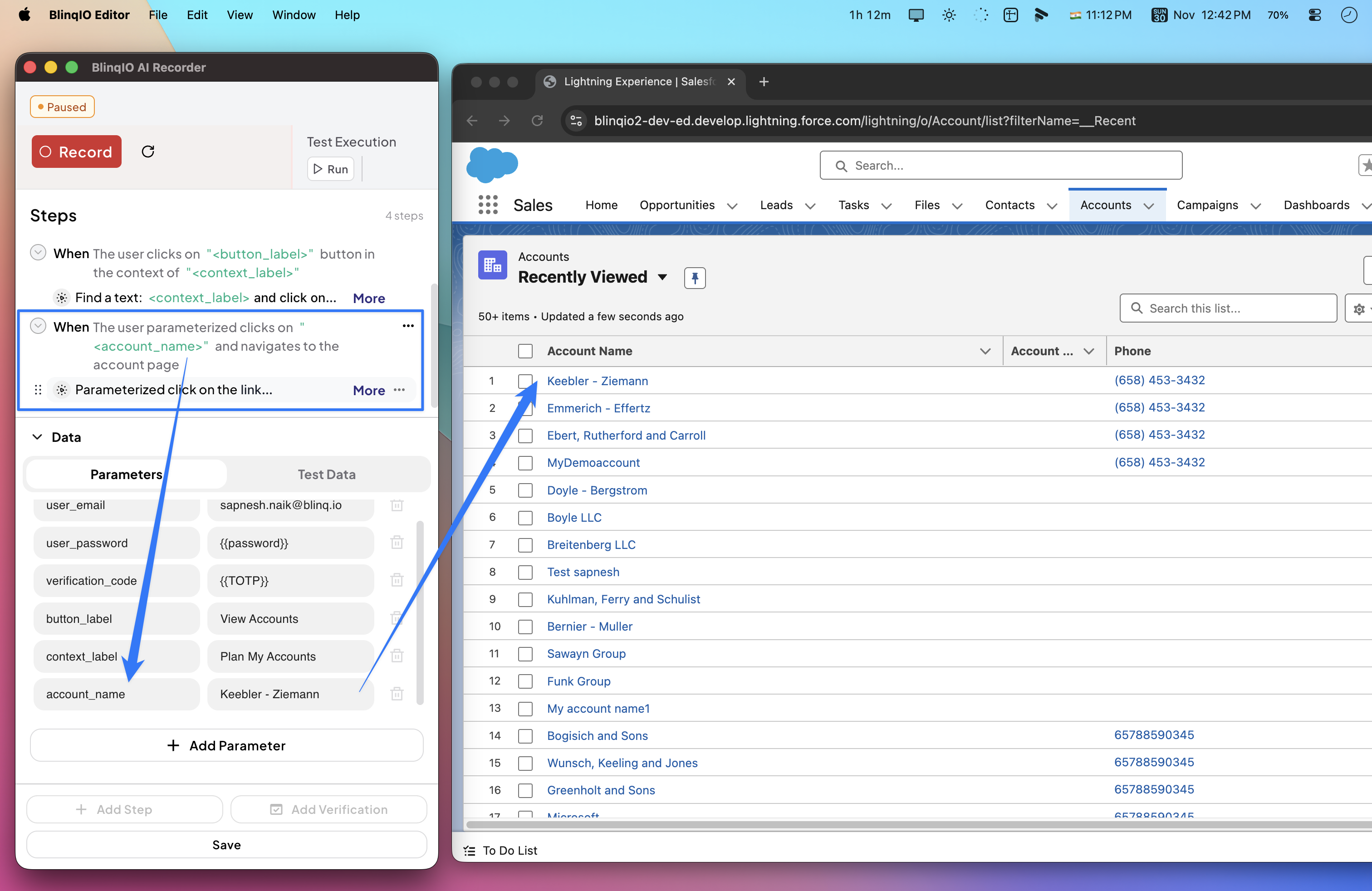The height and width of the screenshot is (891, 1372).
Task: Select the Boyle LLC row checkbox
Action: [x=524, y=518]
